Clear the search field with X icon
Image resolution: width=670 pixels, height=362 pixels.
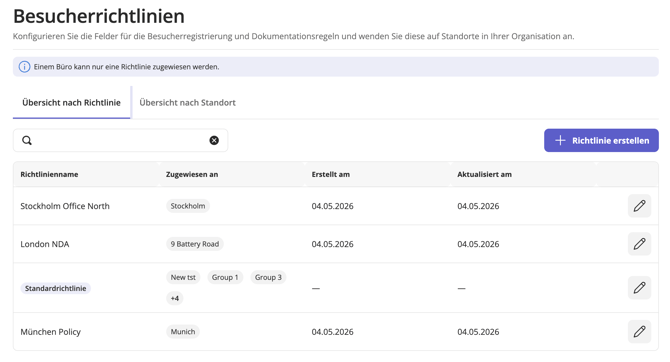point(214,140)
